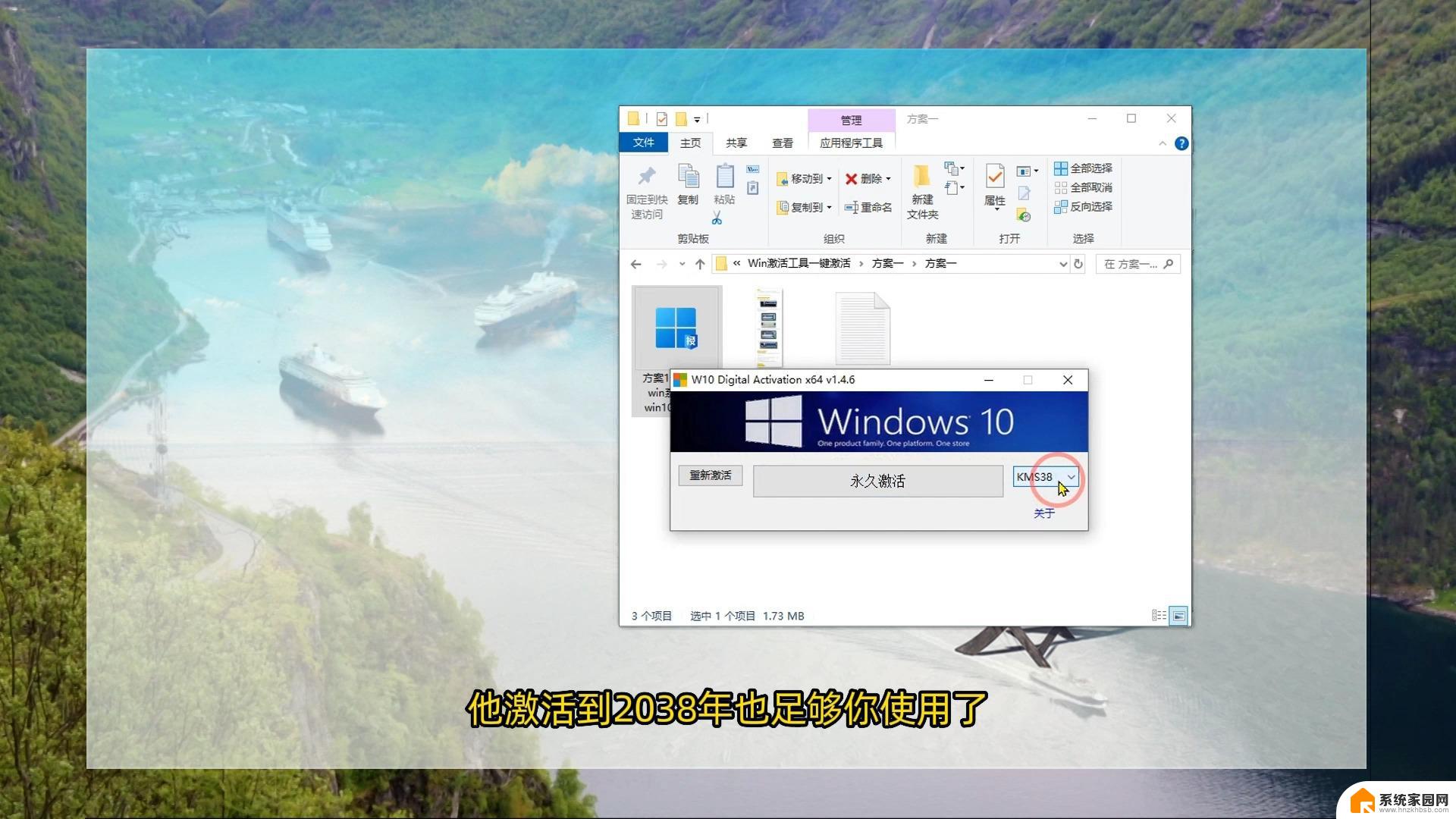Screen dimensions: 1456x819
Task: Click the 关于 (About) link
Action: pos(1044,513)
